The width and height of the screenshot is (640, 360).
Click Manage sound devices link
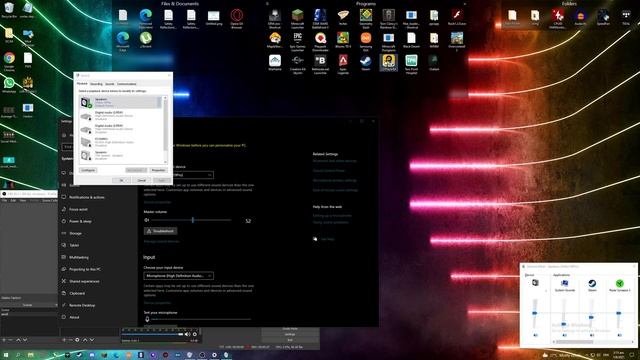(x=161, y=242)
